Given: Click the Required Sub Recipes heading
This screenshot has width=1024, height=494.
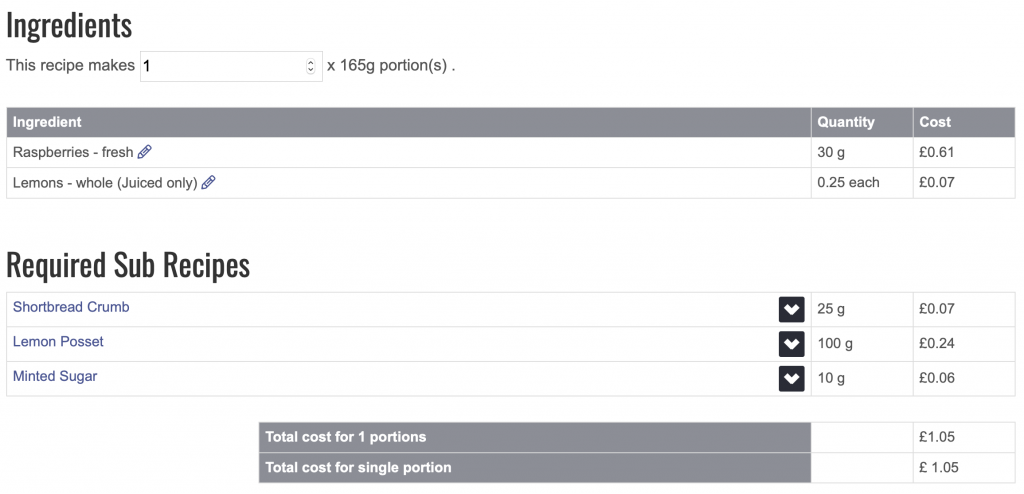Looking at the screenshot, I should click(x=128, y=265).
